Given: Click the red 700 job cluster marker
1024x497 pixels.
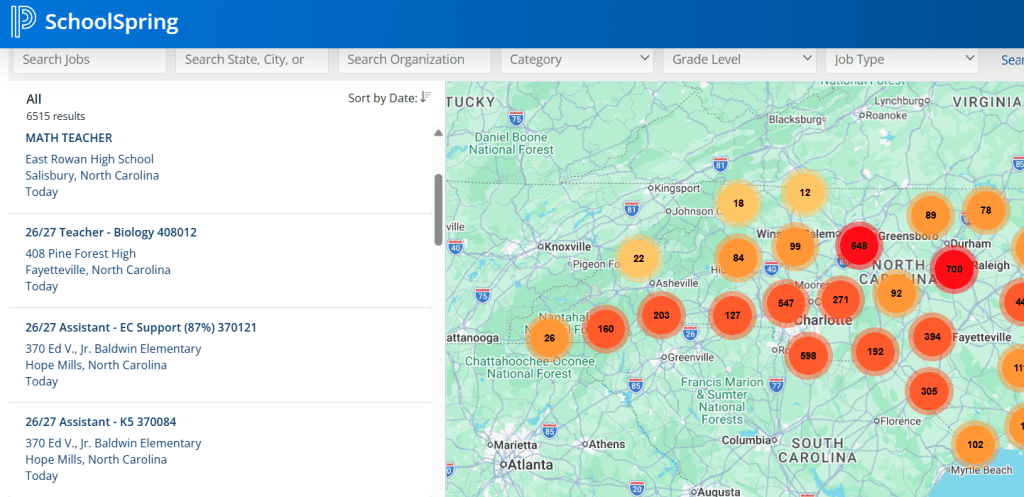Looking at the screenshot, I should coord(954,269).
